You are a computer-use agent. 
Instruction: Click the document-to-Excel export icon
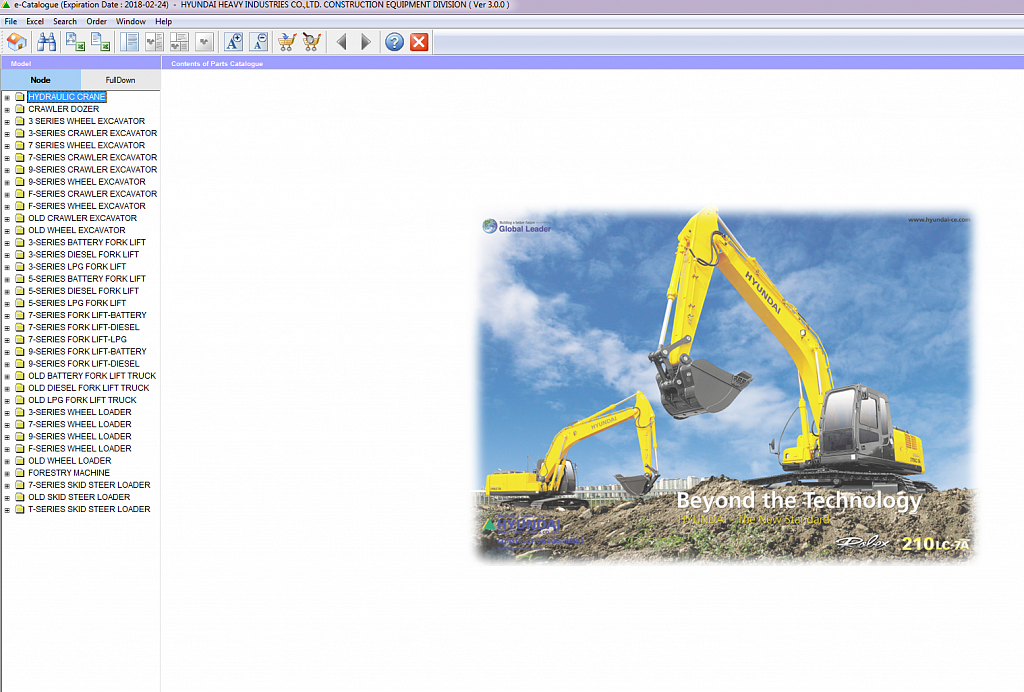pyautogui.click(x=100, y=42)
